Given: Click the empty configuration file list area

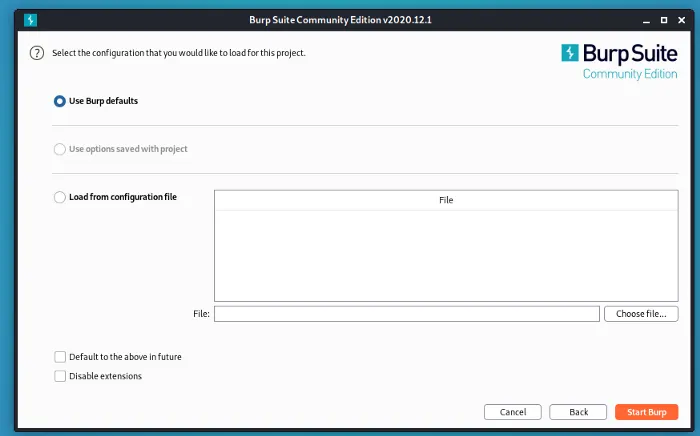Looking at the screenshot, I should (446, 256).
